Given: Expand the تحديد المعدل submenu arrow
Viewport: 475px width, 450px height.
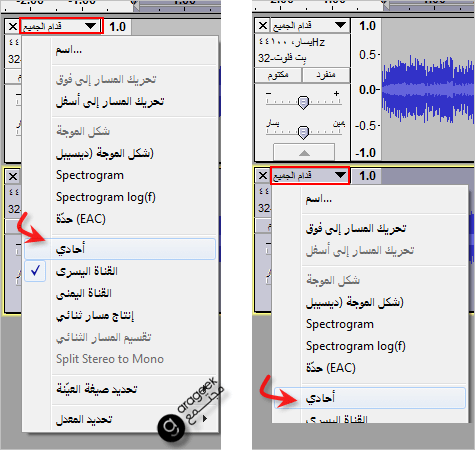Looking at the screenshot, I should click(x=205, y=418).
